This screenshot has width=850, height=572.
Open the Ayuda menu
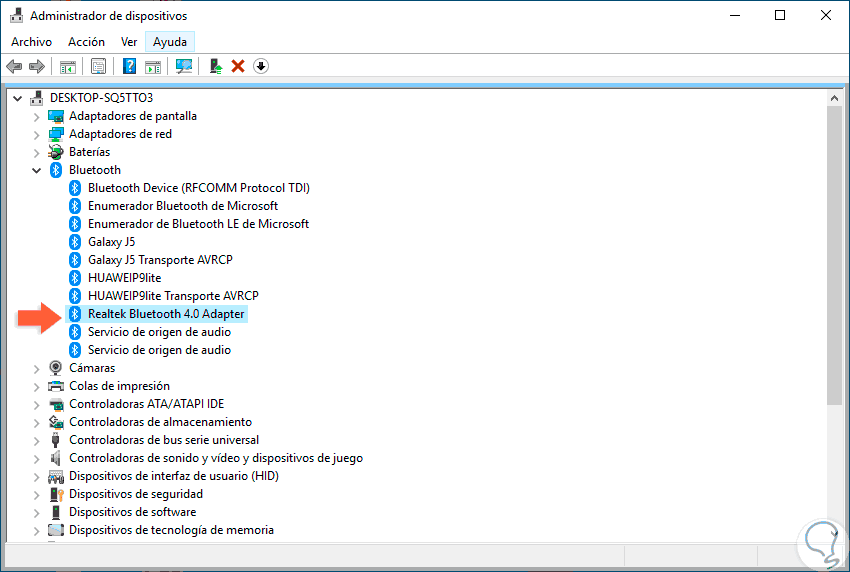click(x=170, y=42)
